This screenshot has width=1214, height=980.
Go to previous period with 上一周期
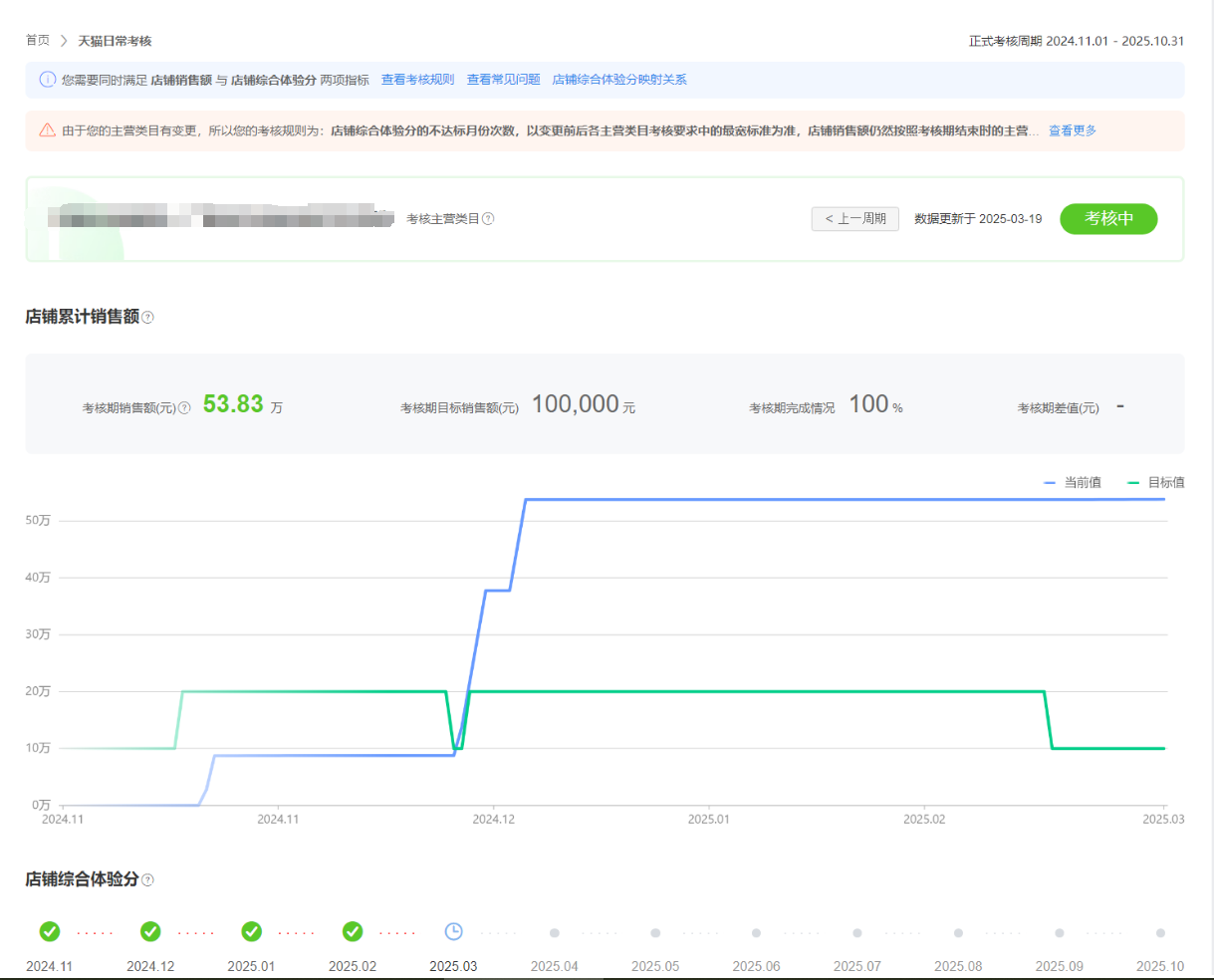(x=854, y=219)
